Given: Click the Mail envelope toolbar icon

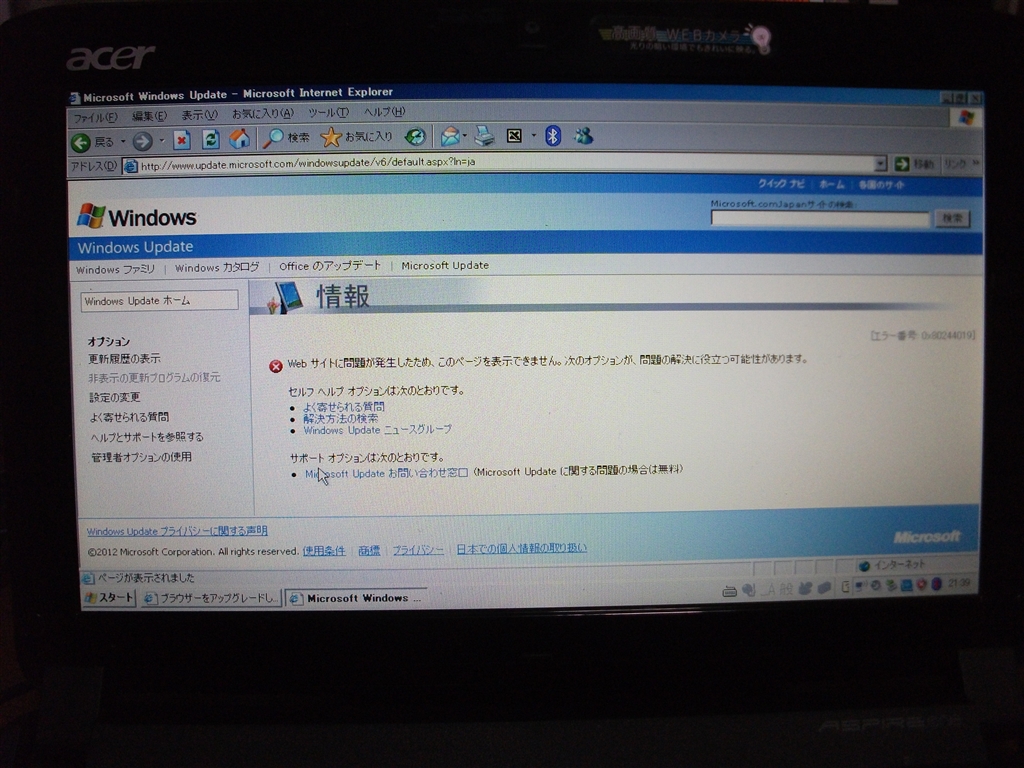Looking at the screenshot, I should 450,136.
